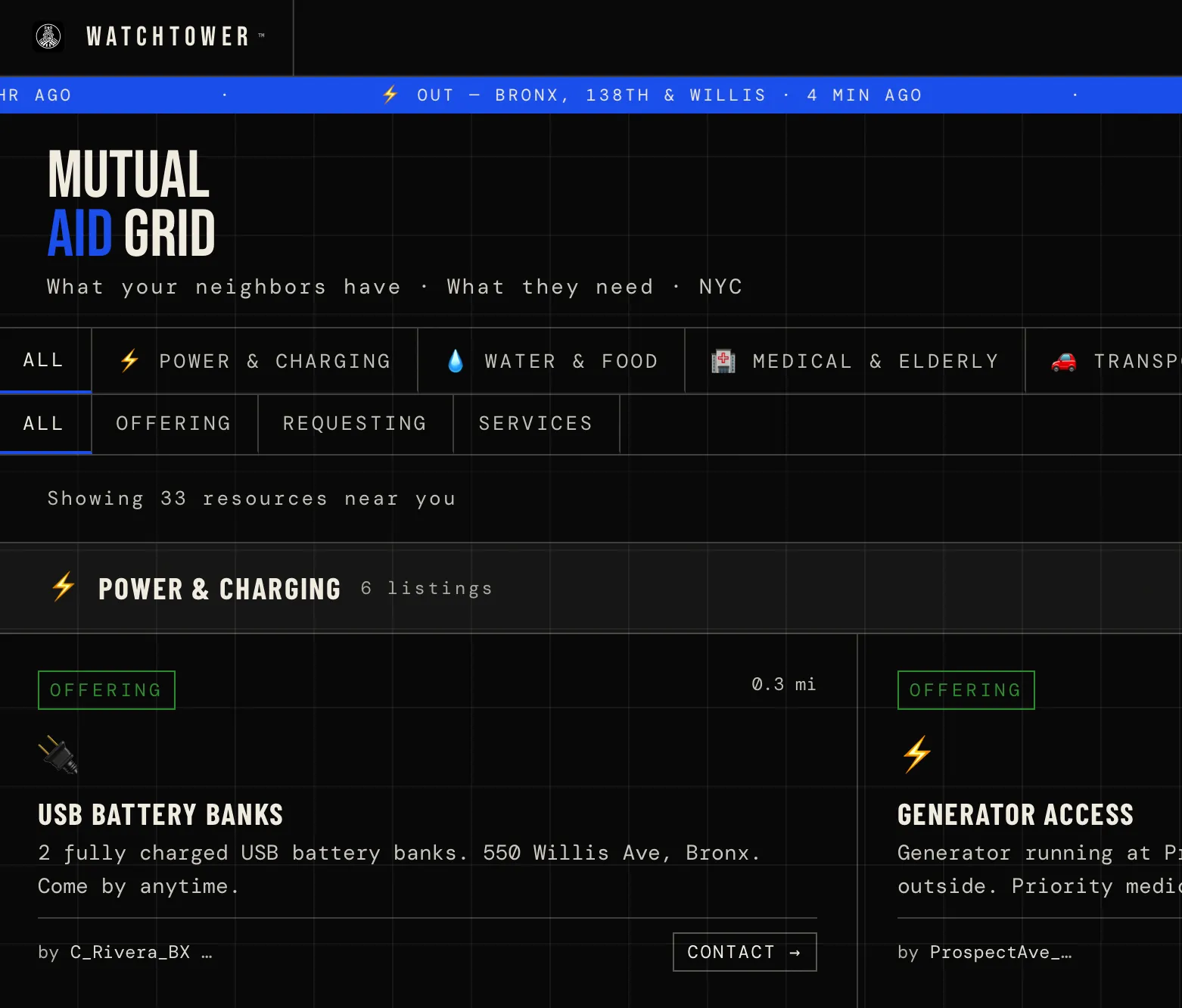1182x1008 pixels.
Task: Click the lightning bolt in the alert ticker
Action: [390, 95]
